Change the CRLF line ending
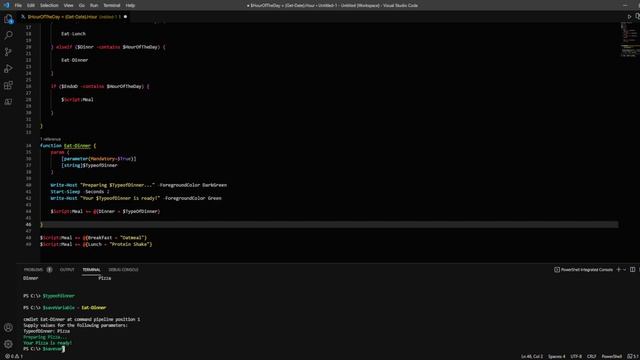Viewport: 640px width, 360px height. (x=591, y=356)
